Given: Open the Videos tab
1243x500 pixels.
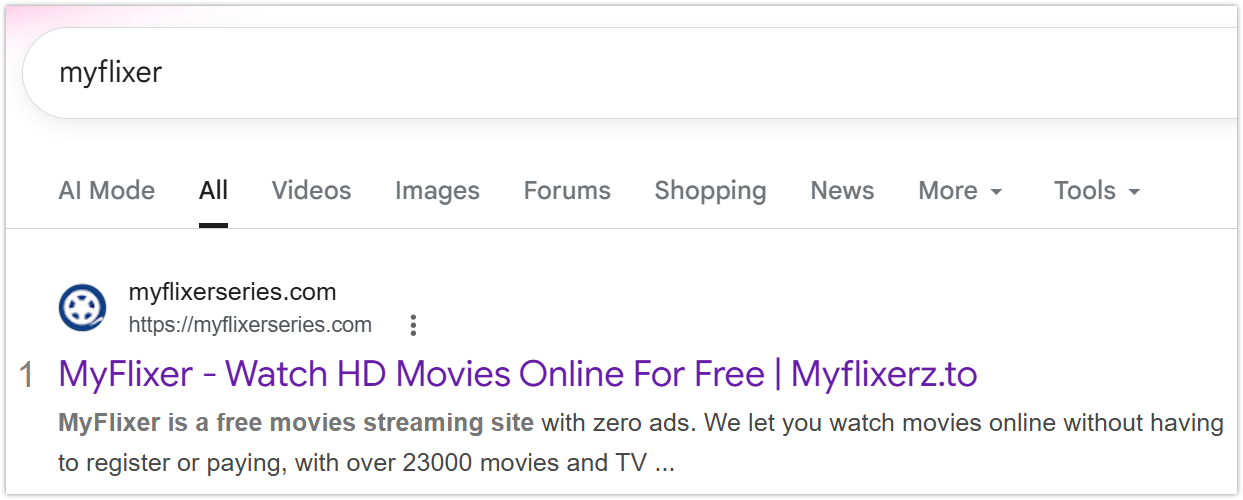Looking at the screenshot, I should click(311, 190).
